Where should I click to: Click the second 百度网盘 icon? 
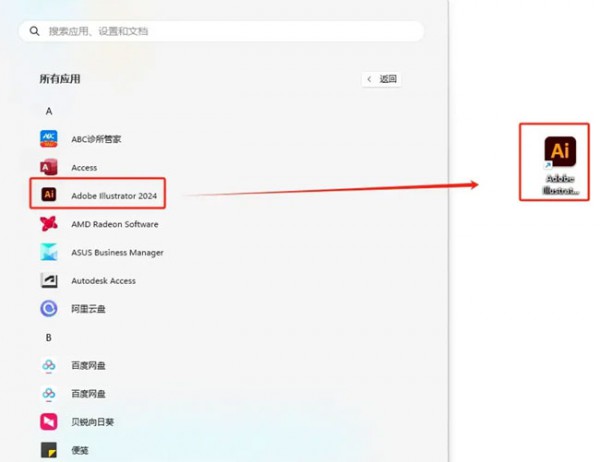pyautogui.click(x=49, y=394)
